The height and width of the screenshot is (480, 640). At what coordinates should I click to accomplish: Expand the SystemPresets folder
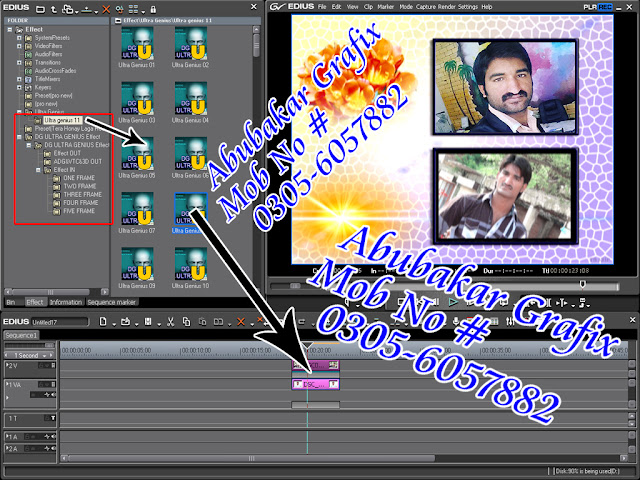click(x=19, y=38)
